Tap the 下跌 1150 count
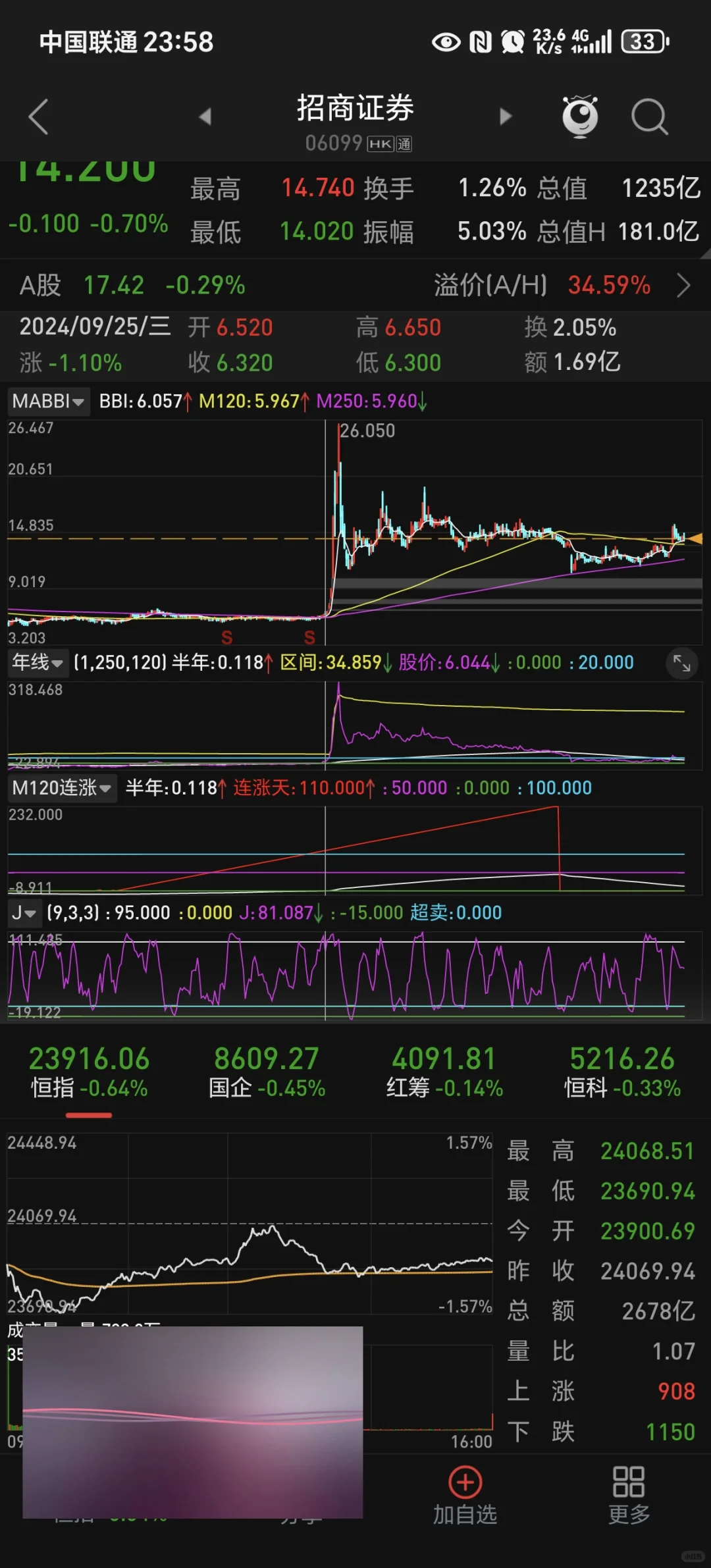Viewport: 711px width, 1568px height. tap(671, 1432)
